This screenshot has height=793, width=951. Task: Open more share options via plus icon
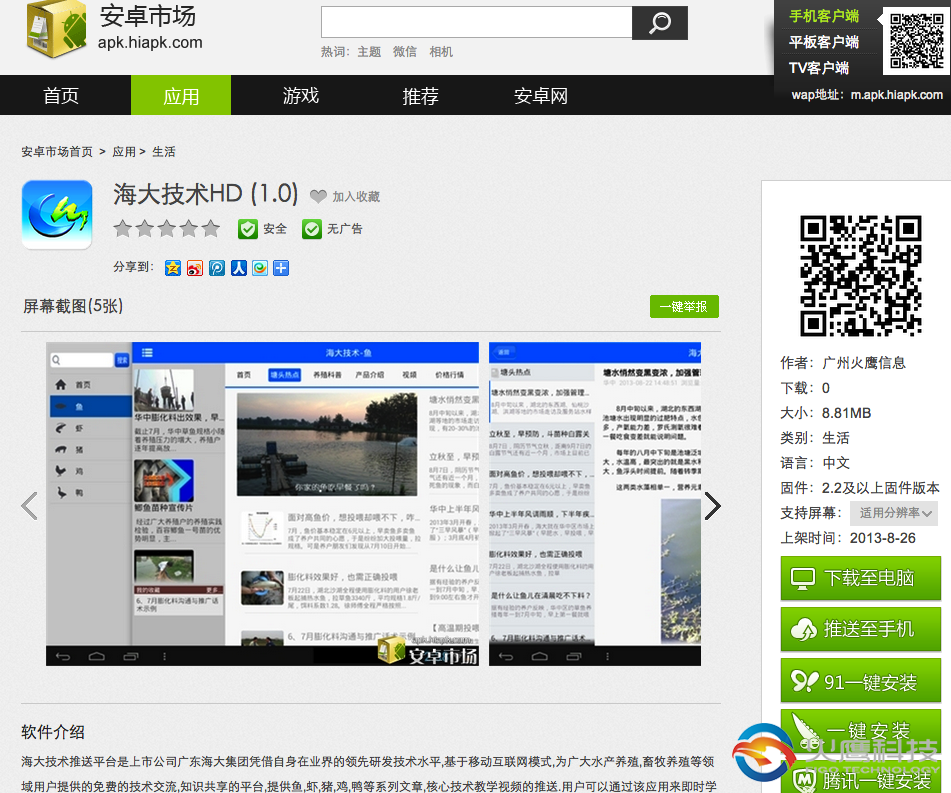[x=281, y=268]
